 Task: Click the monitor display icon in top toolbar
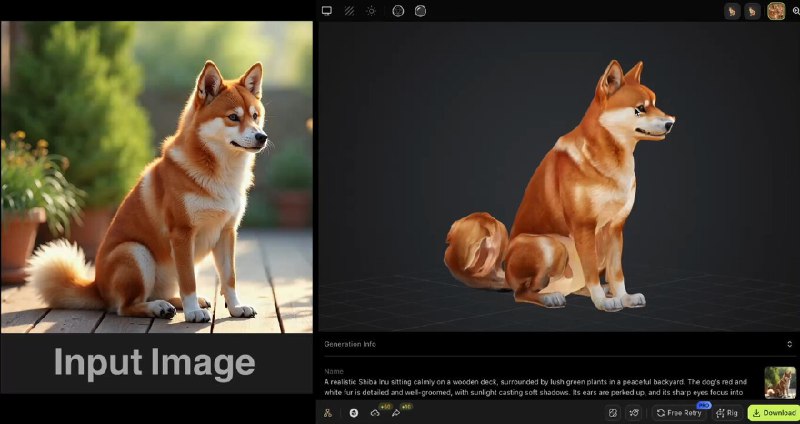pyautogui.click(x=326, y=11)
